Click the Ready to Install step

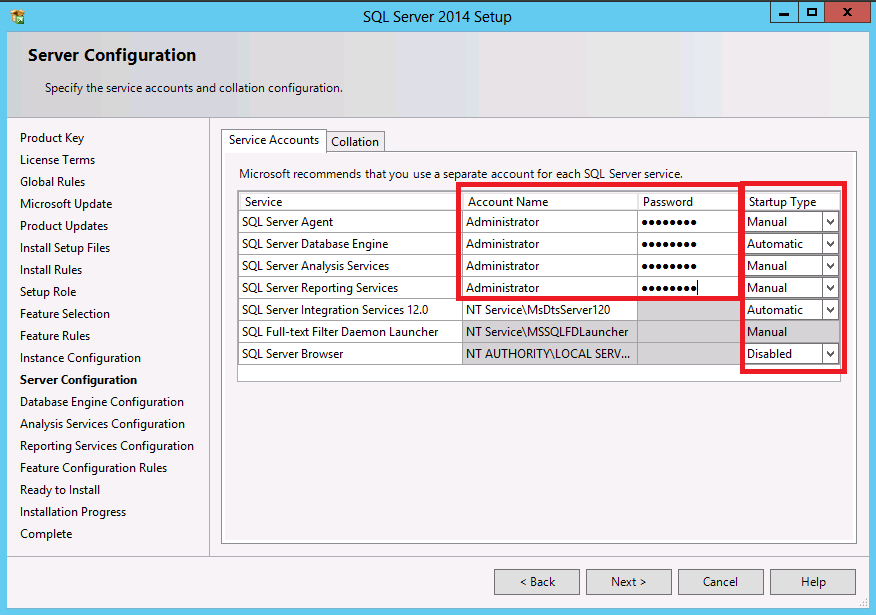click(x=60, y=490)
